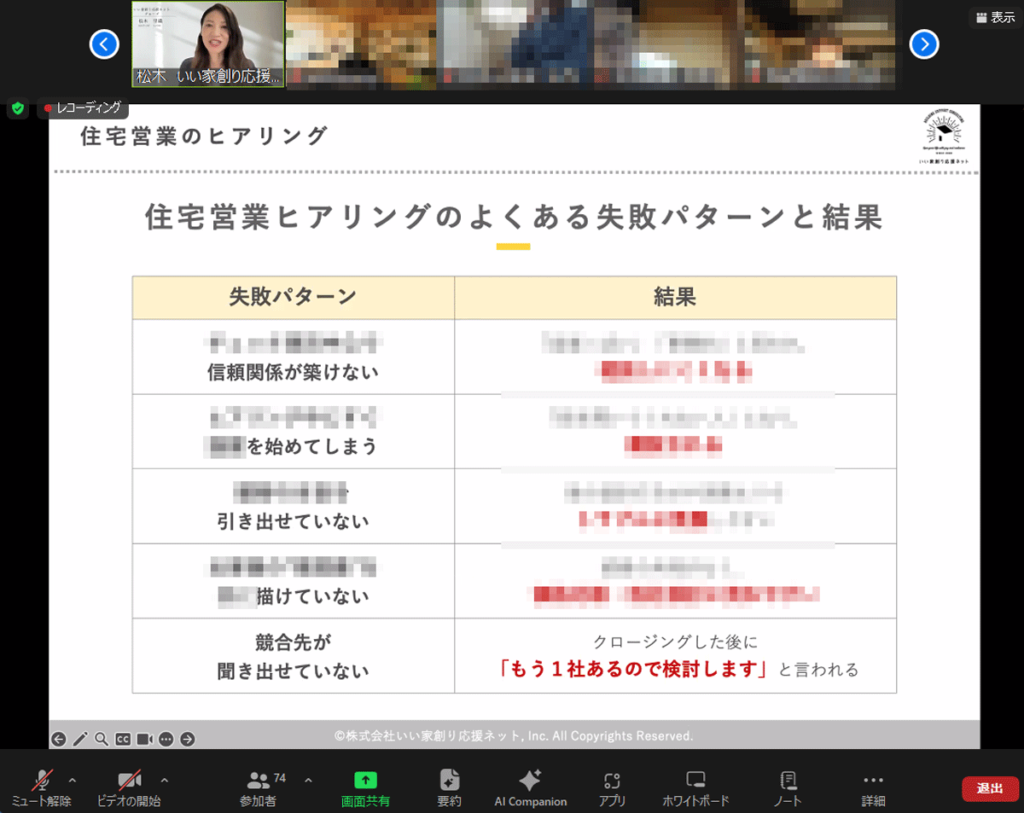Turn on camera with ビデオの開始

click(x=128, y=788)
